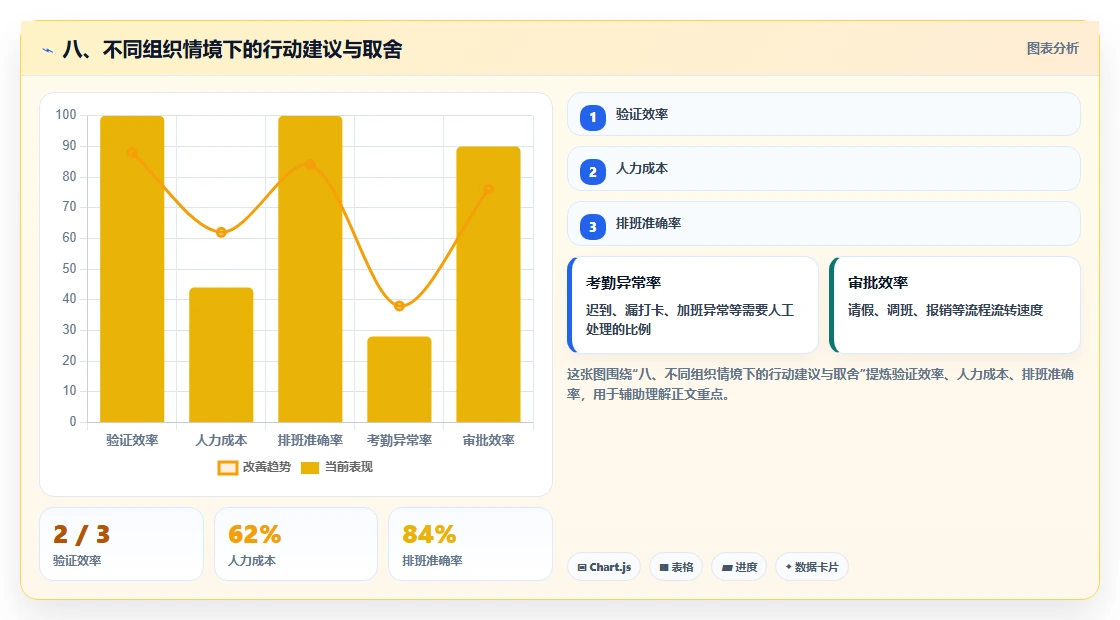The image size is (1120, 620).
Task: Click the 84% 排班准确率 stat card
Action: [x=471, y=544]
